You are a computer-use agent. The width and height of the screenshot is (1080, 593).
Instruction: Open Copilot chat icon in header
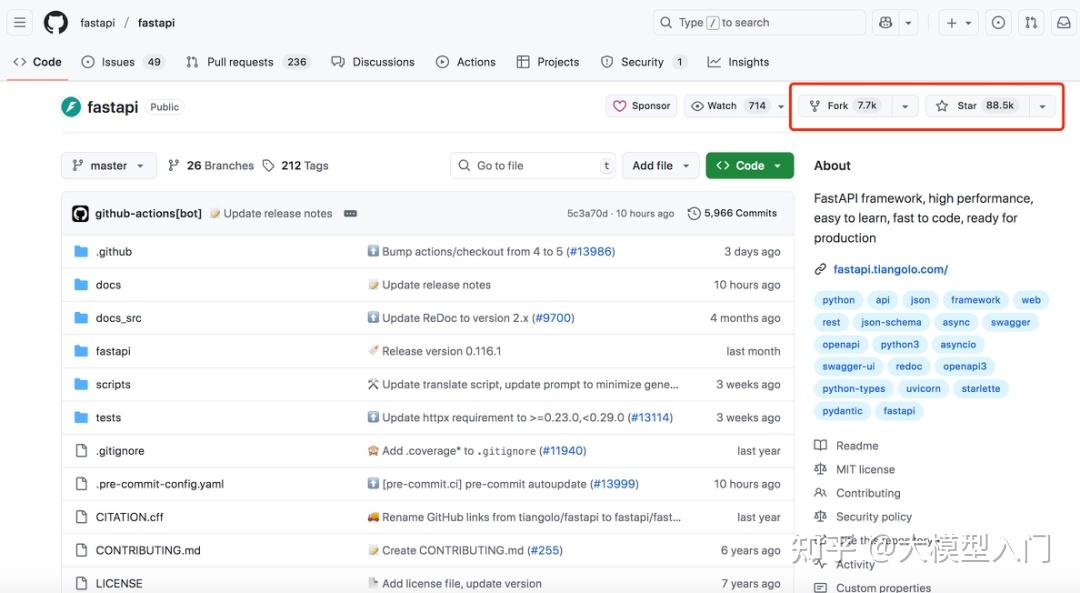[886, 23]
